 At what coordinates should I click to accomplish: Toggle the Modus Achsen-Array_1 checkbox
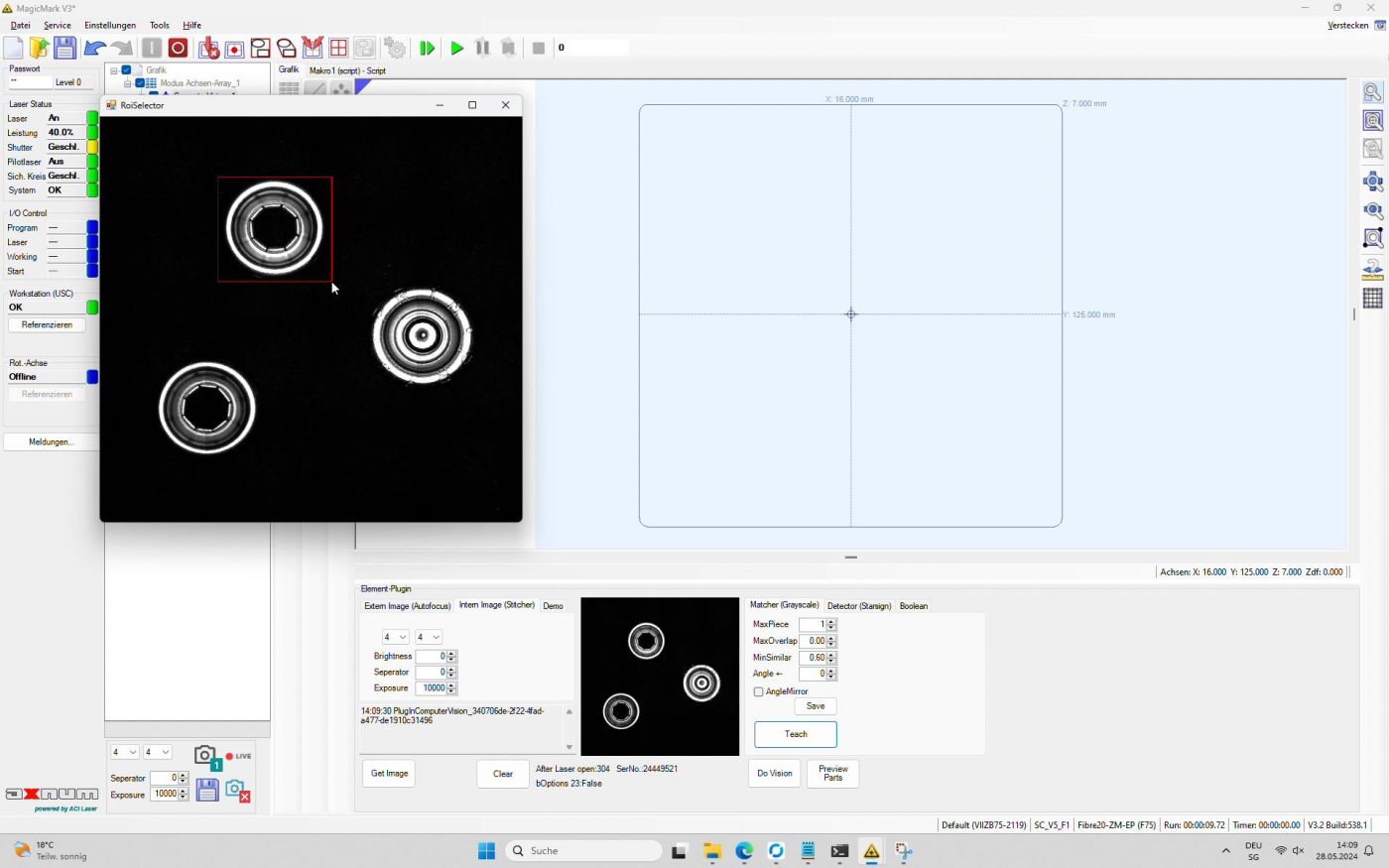click(x=140, y=83)
